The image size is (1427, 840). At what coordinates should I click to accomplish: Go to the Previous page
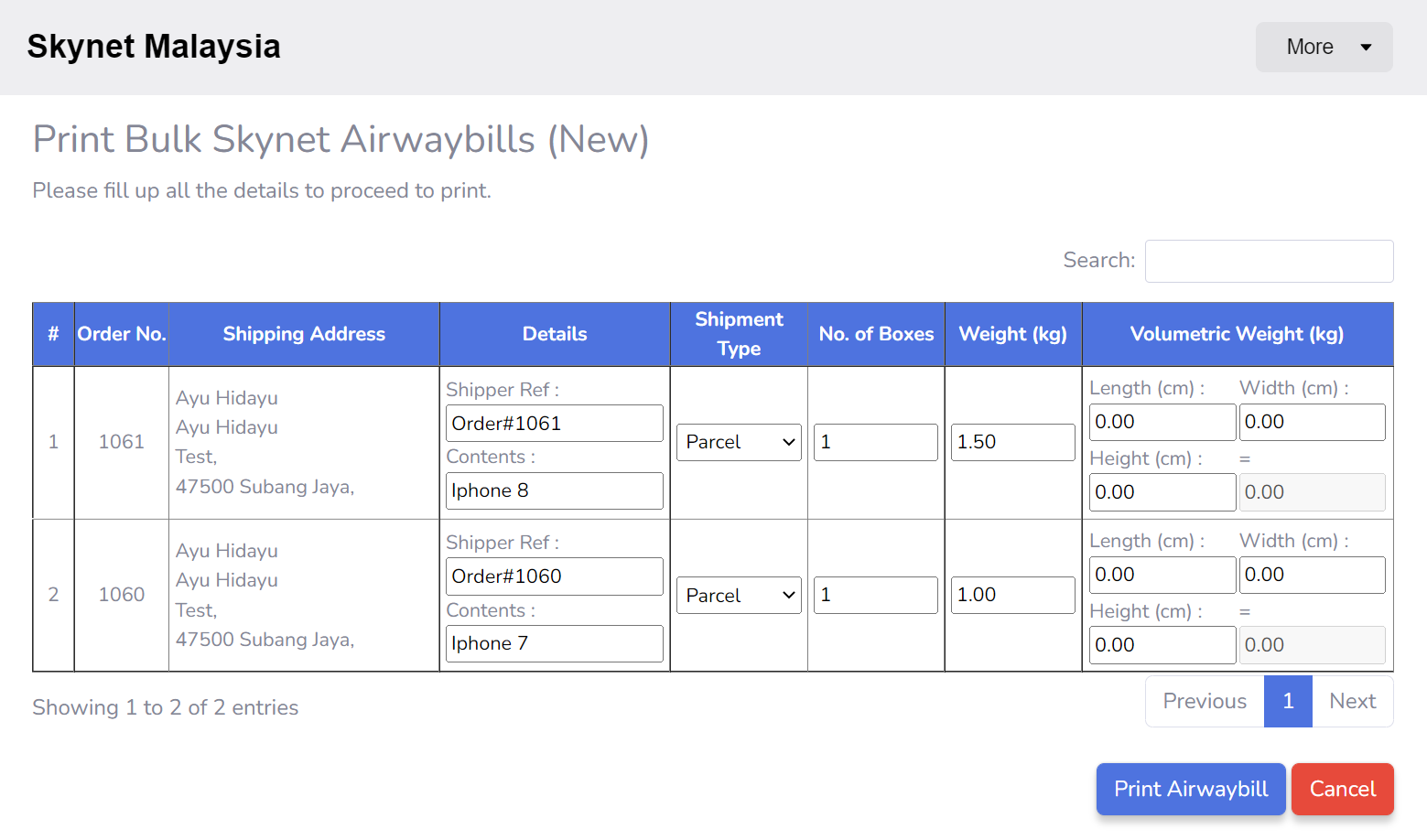pos(1204,702)
